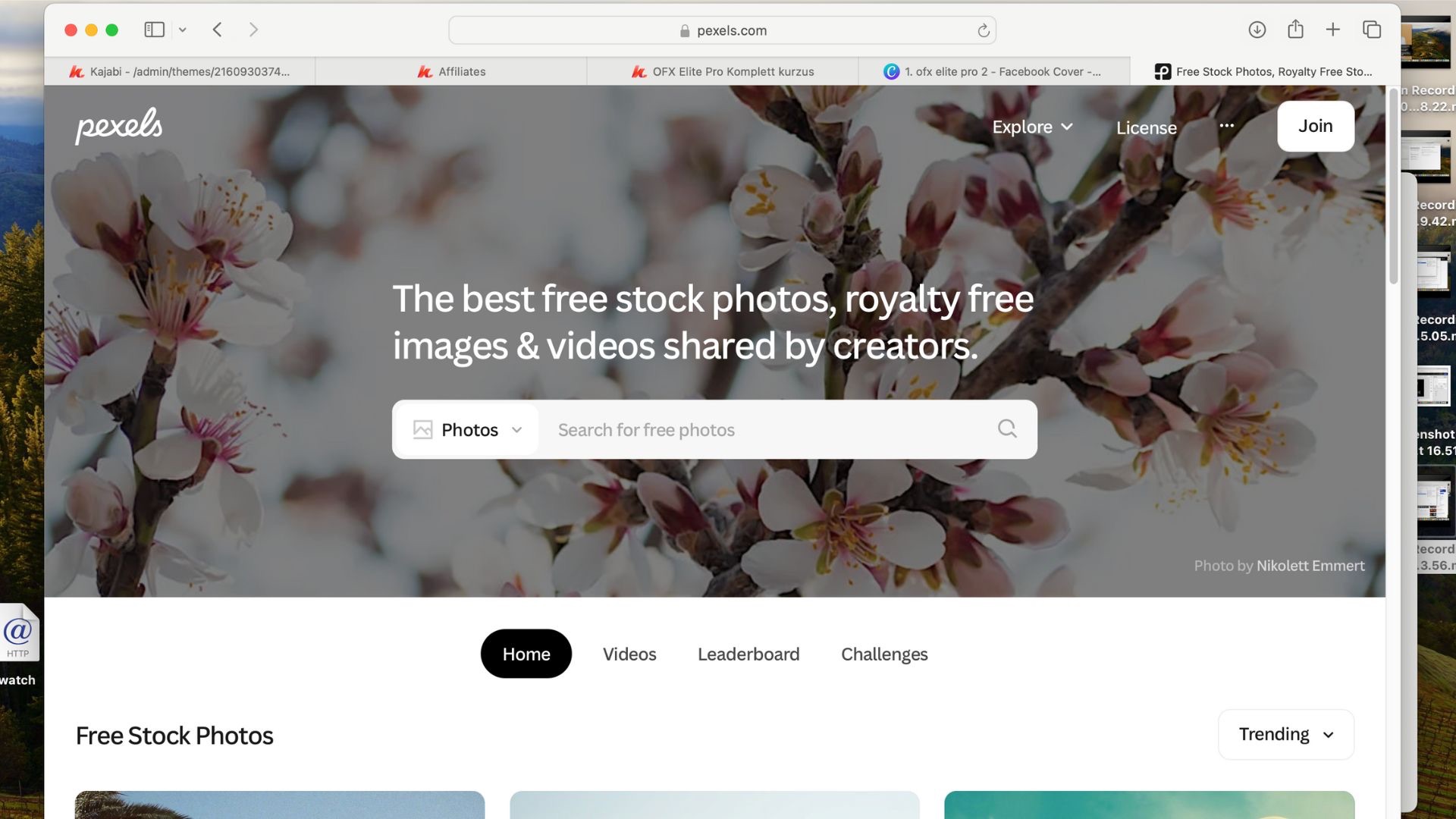The height and width of the screenshot is (819, 1456).
Task: Click the search magnifier icon
Action: point(1007,429)
